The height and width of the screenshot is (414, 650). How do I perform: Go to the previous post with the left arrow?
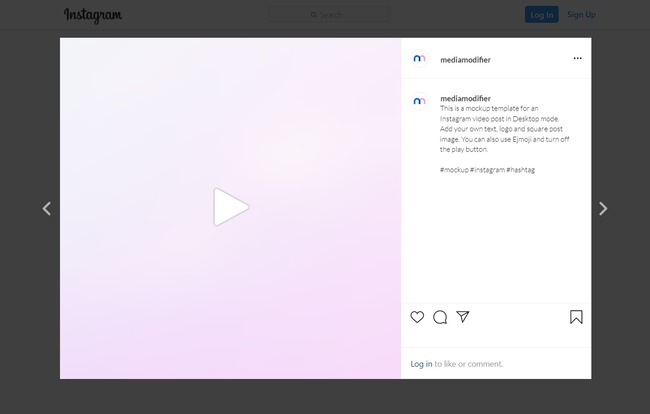[46, 208]
